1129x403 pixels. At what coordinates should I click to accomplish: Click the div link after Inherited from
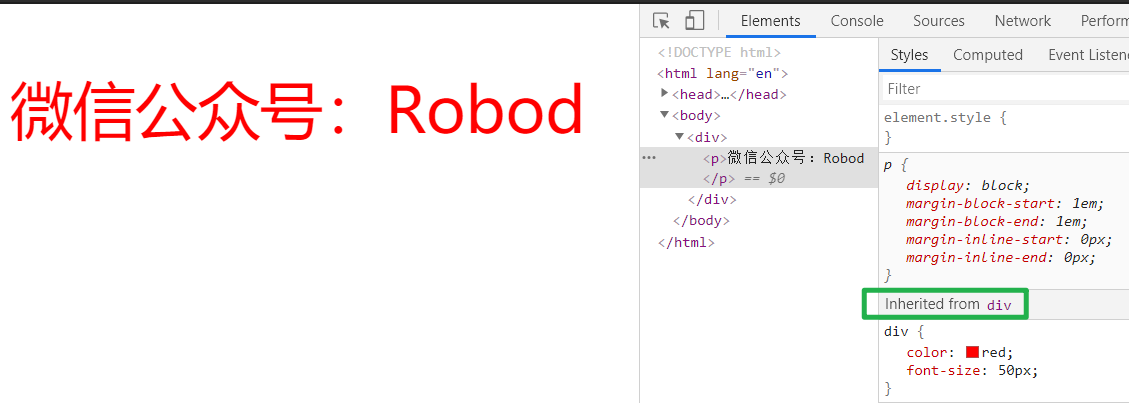(999, 305)
